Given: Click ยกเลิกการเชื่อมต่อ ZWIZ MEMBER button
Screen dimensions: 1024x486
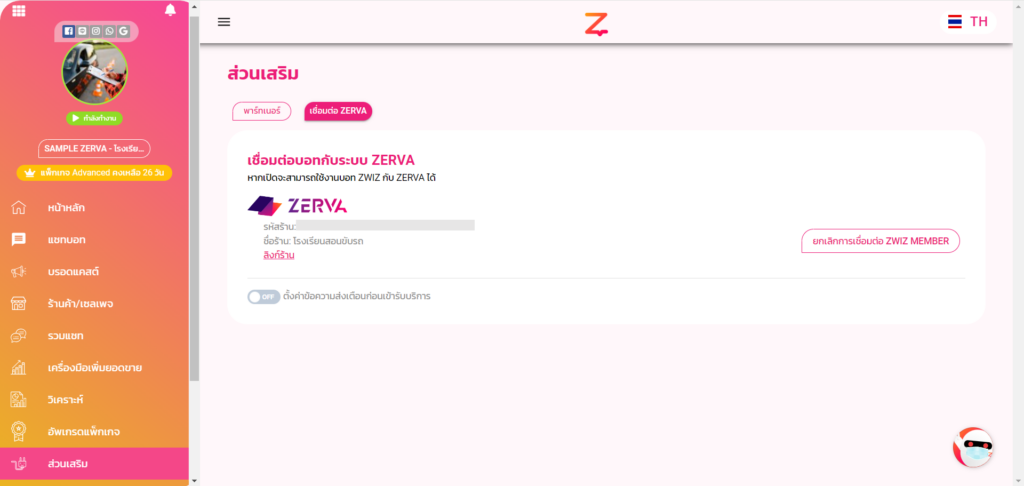Looking at the screenshot, I should pyautogui.click(x=880, y=241).
